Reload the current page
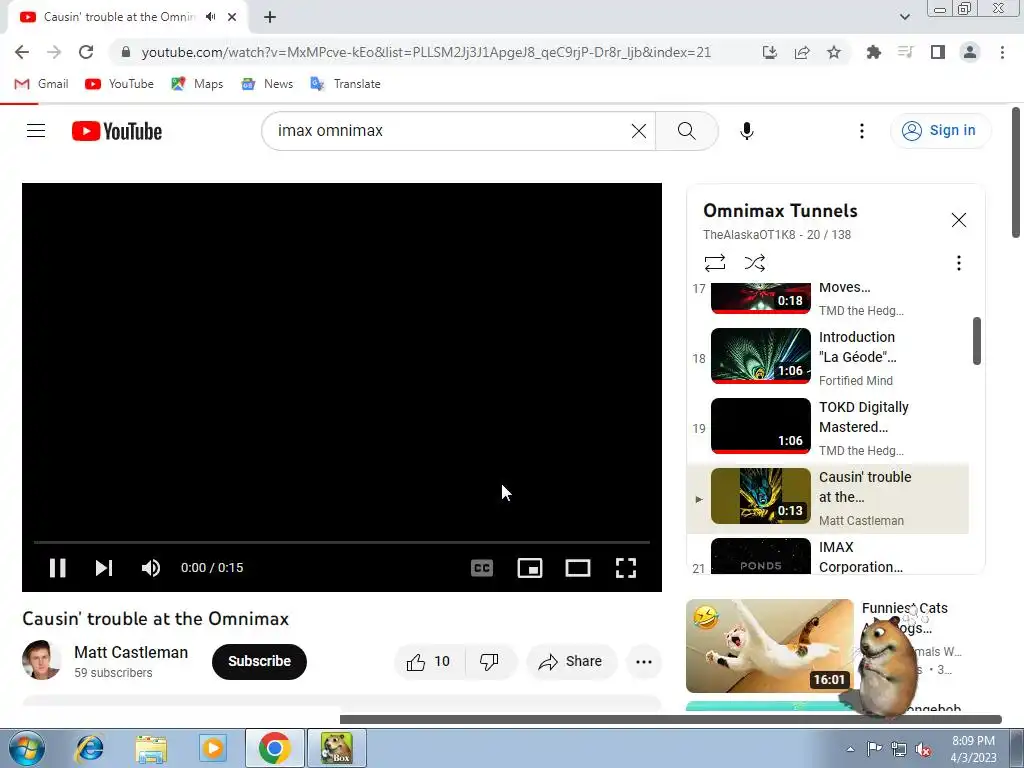 pos(86,52)
